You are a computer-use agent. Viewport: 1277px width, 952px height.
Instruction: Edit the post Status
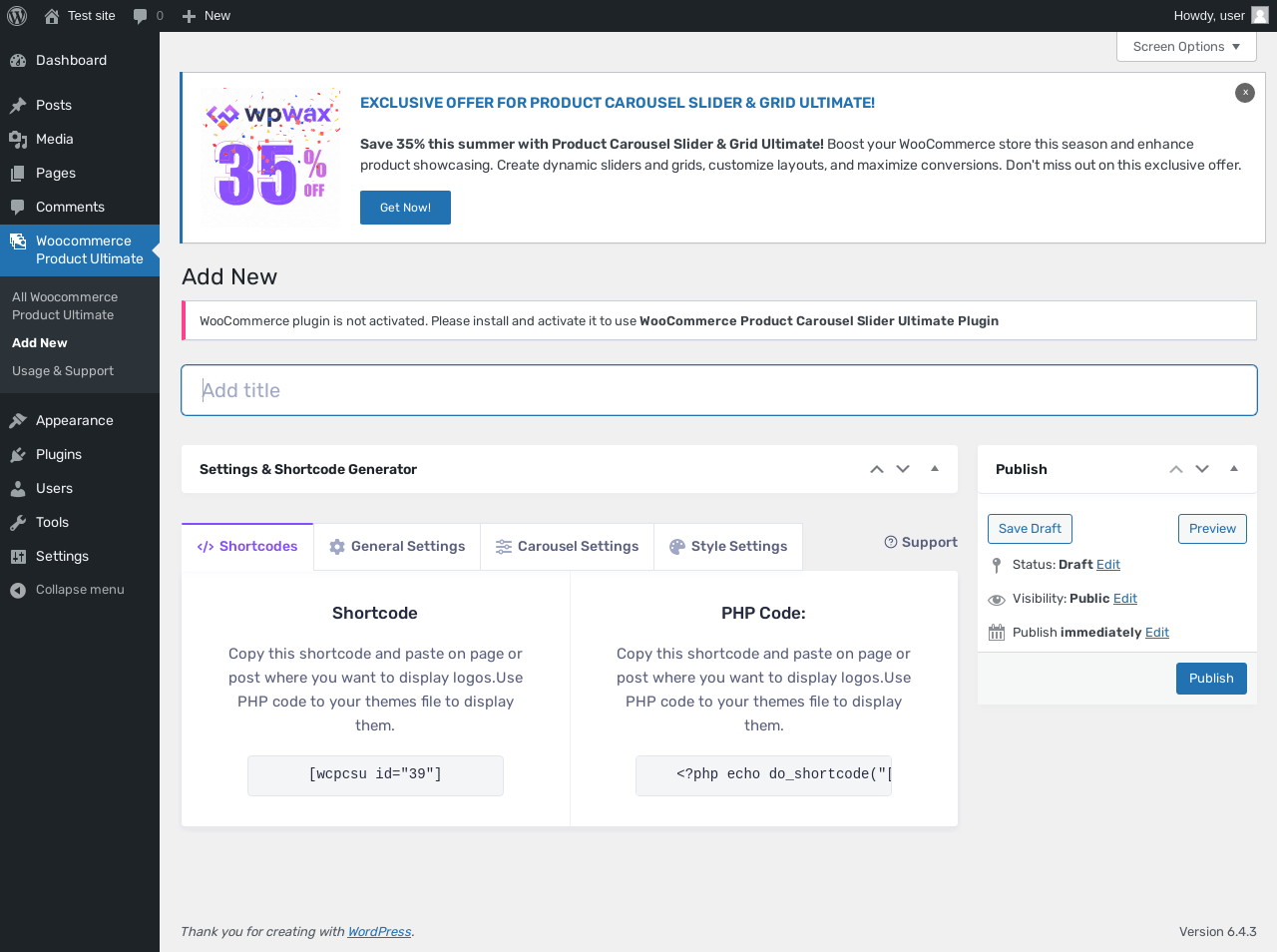click(x=1108, y=565)
